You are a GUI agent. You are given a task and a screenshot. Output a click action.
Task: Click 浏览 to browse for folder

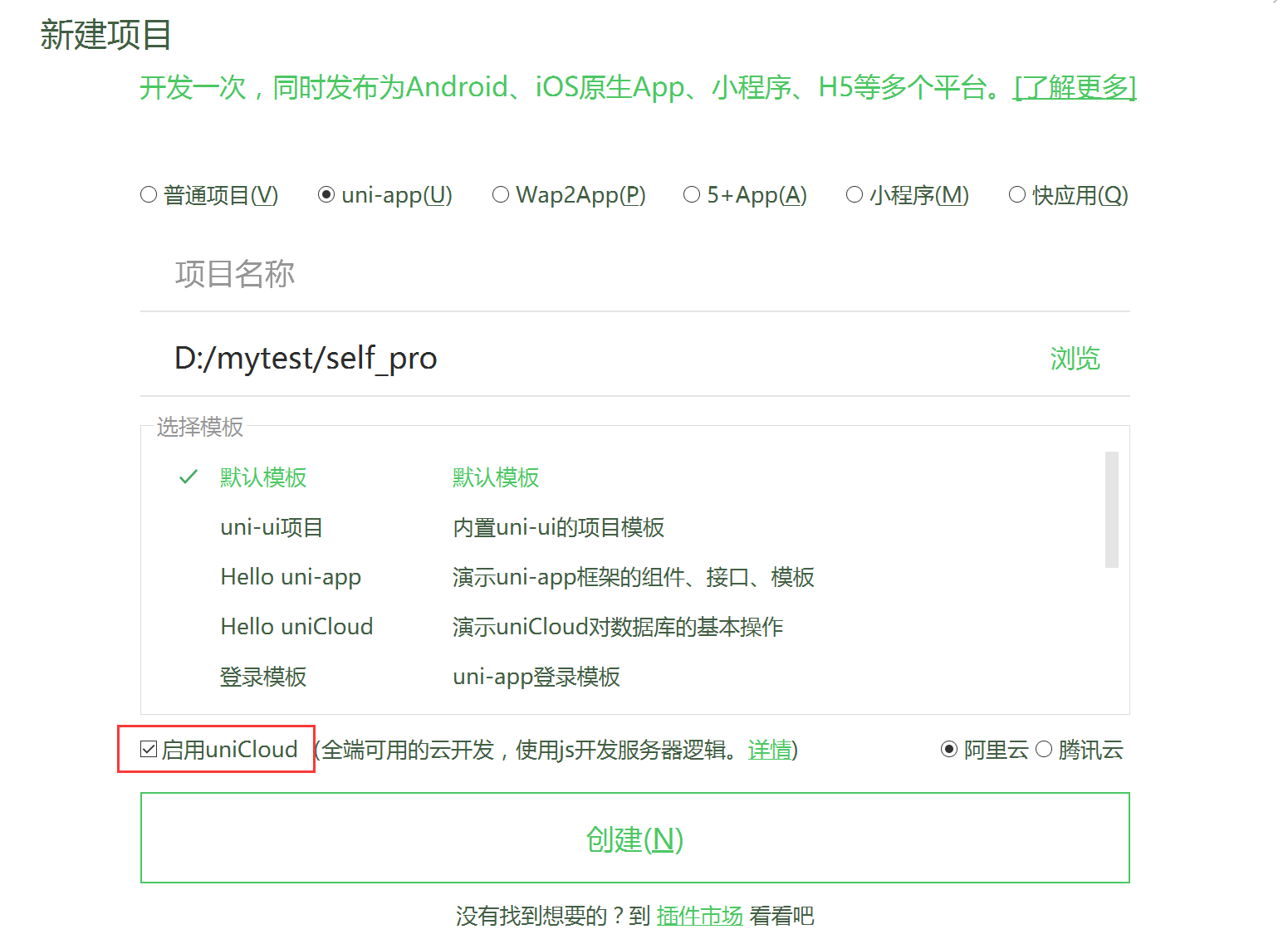click(1075, 359)
